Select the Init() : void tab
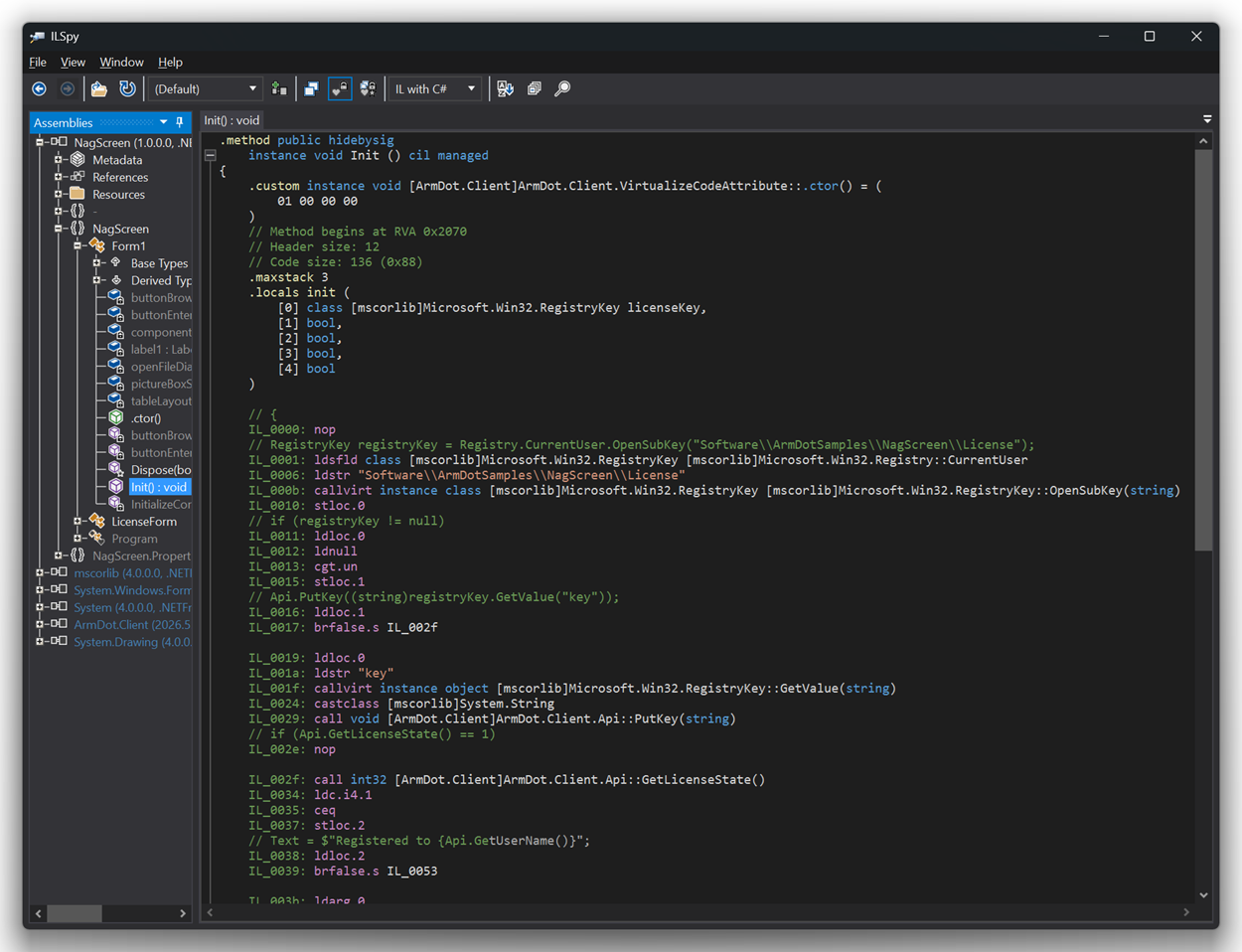1242x952 pixels. [231, 117]
